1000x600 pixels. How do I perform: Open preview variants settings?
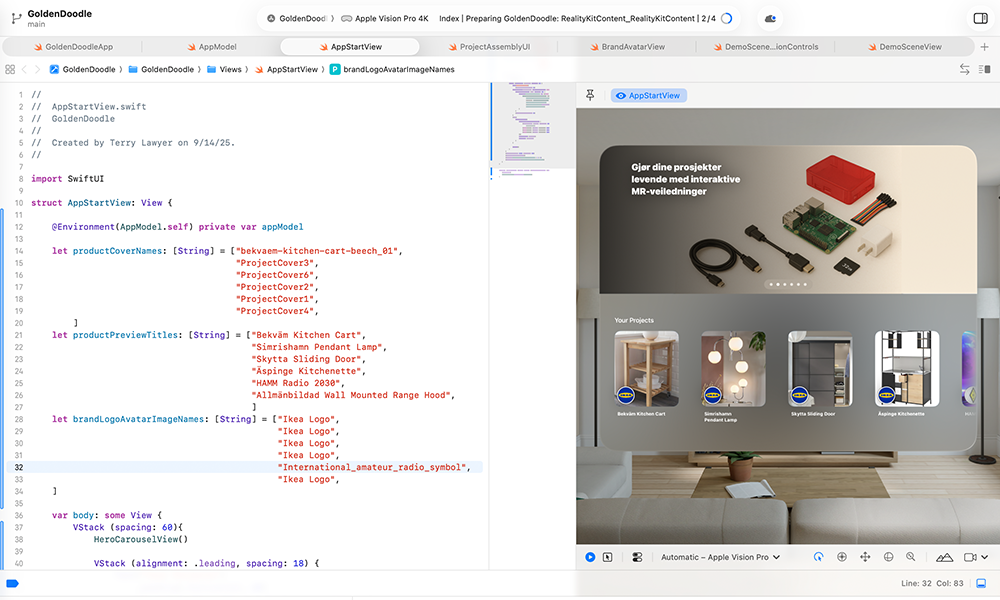click(636, 557)
